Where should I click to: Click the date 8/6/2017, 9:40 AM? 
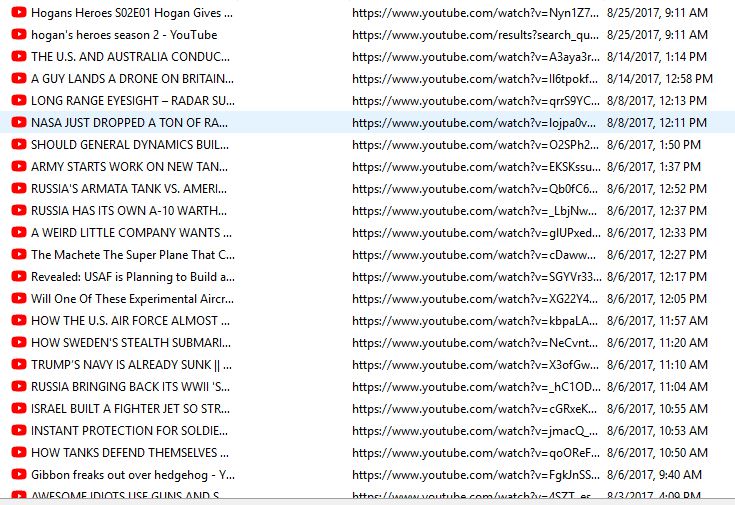654,475
